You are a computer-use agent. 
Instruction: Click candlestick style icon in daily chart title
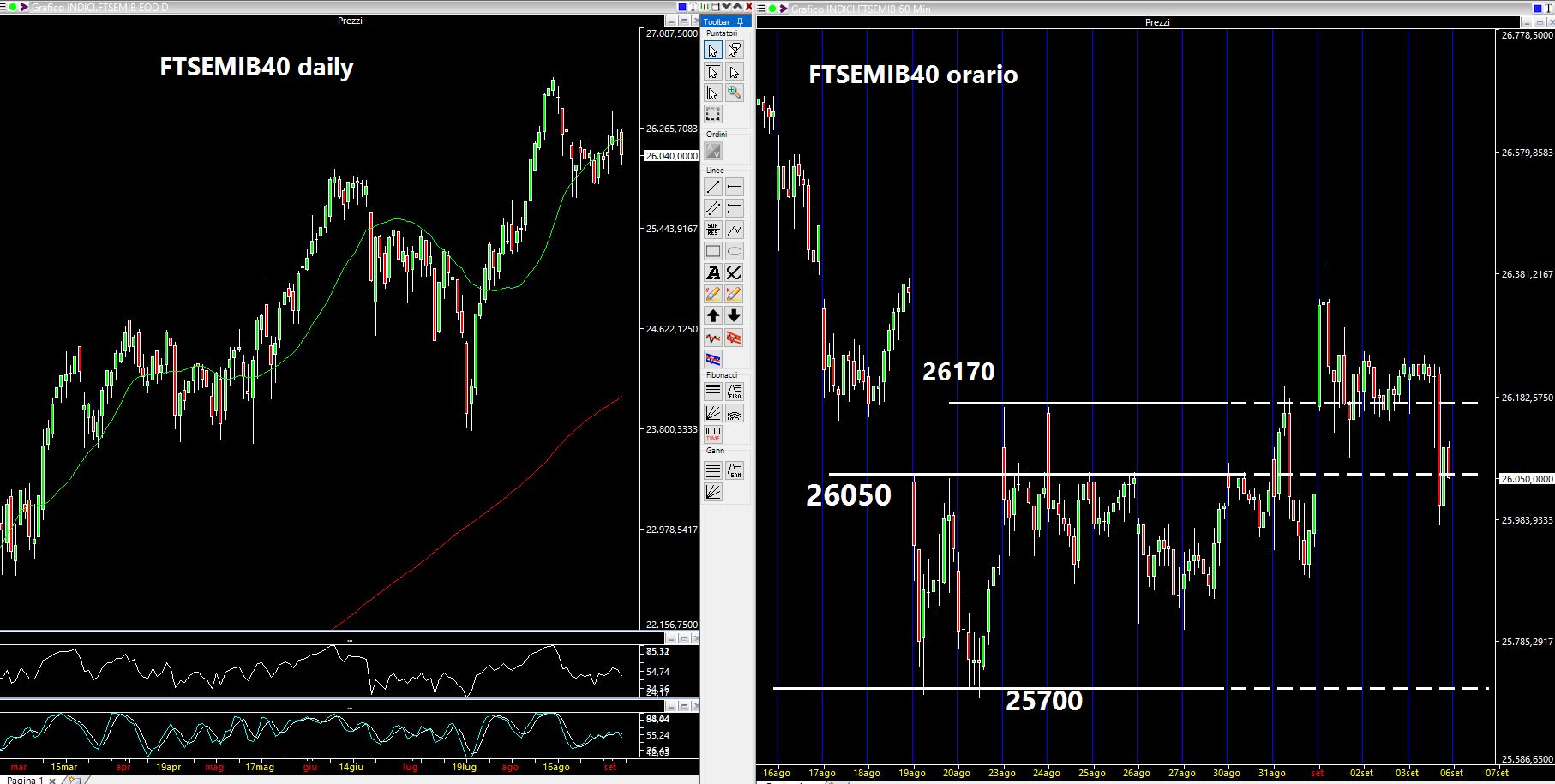[705, 8]
